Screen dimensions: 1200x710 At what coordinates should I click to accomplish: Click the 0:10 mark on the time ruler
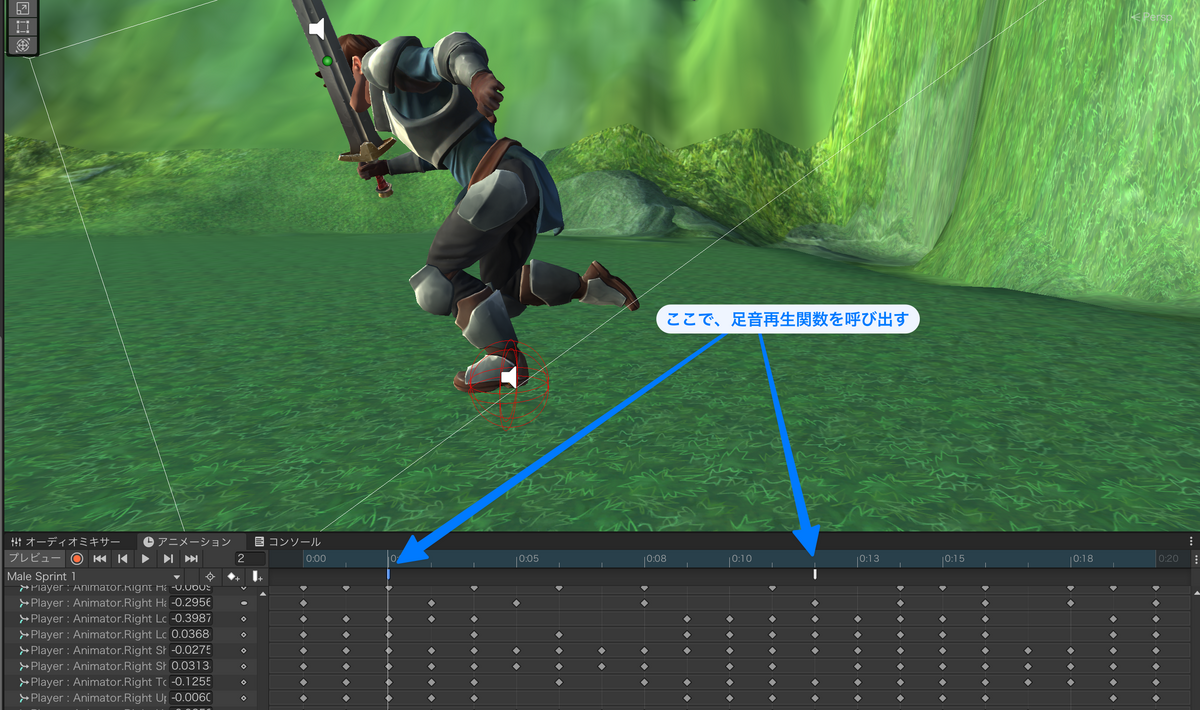pyautogui.click(x=742, y=558)
